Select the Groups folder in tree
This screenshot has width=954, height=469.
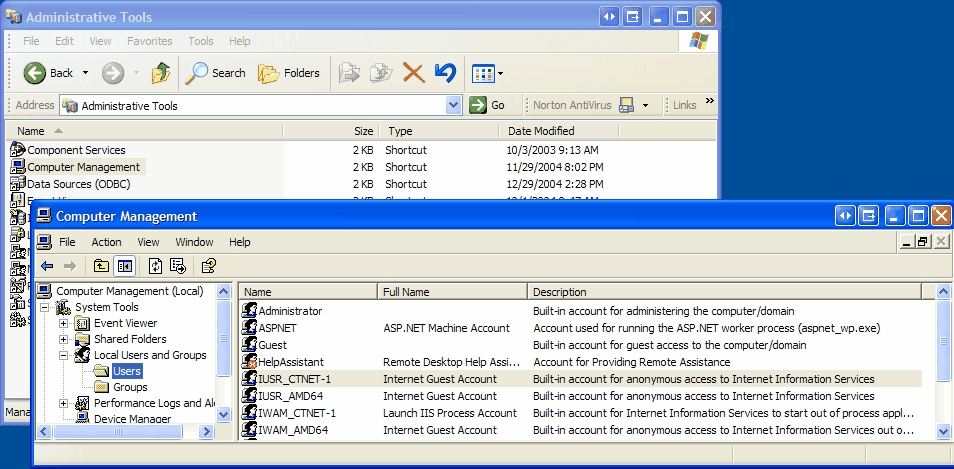[129, 387]
